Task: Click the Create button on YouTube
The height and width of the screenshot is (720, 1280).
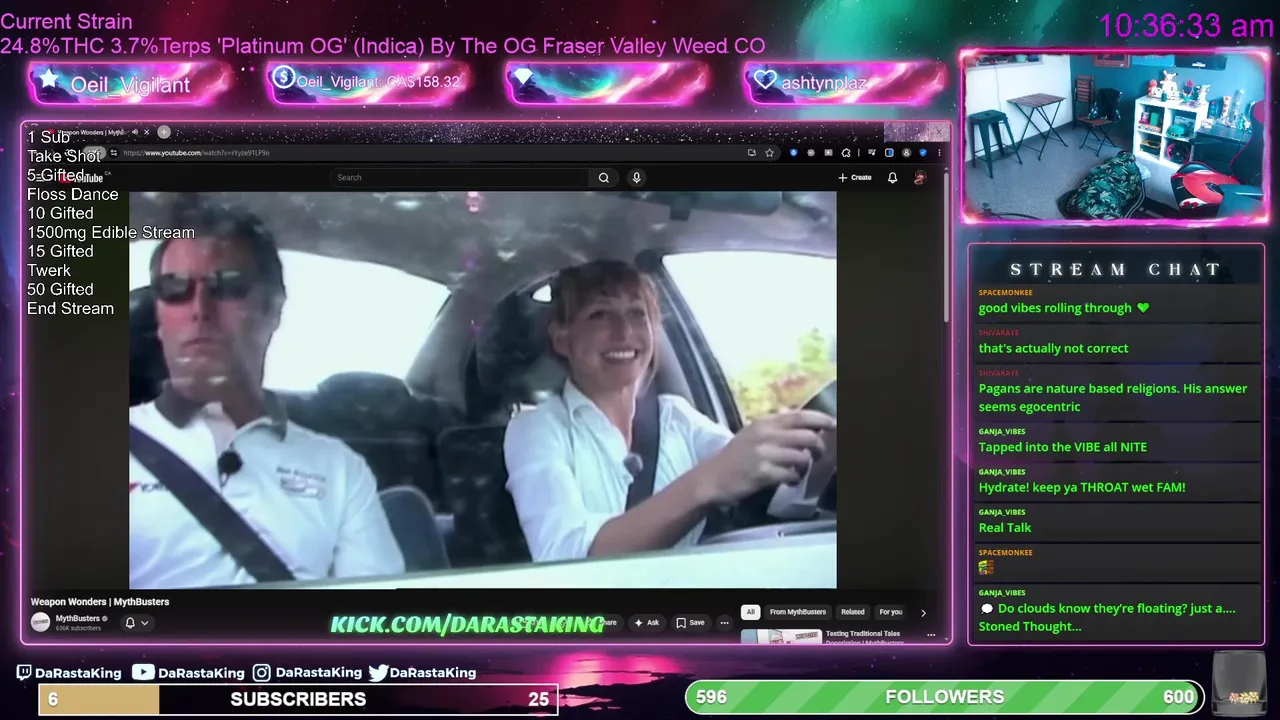Action: click(x=855, y=177)
